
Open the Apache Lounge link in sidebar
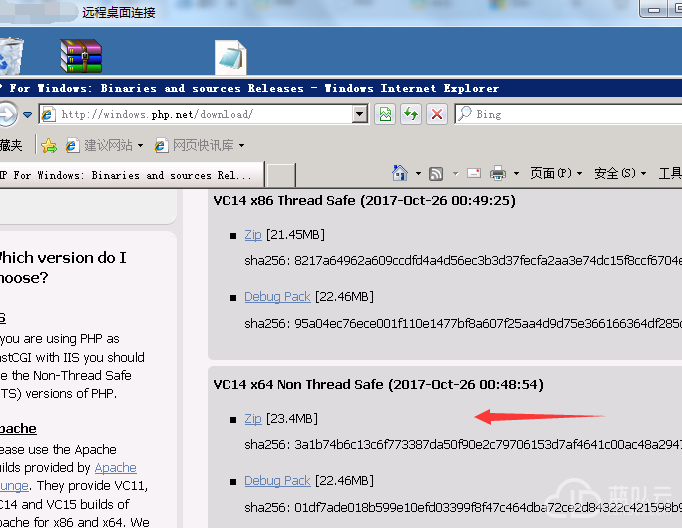coord(115,468)
